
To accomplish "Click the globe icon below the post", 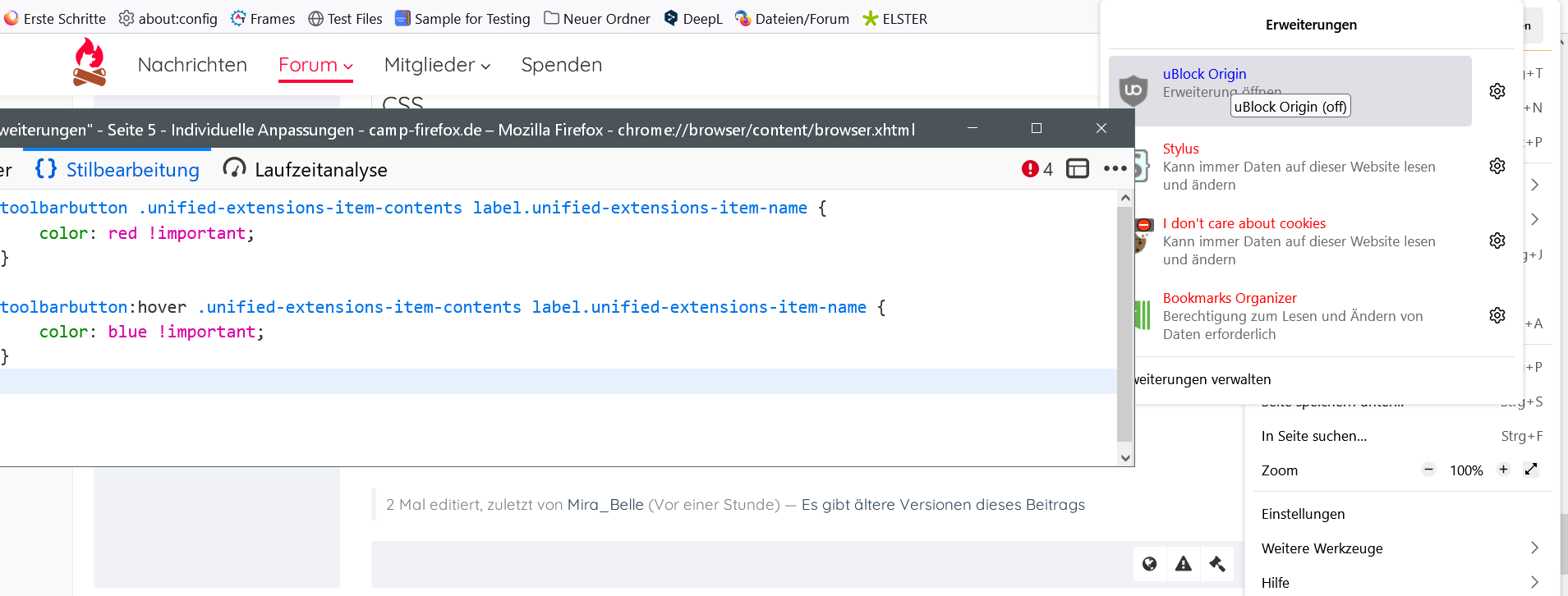I will pyautogui.click(x=1149, y=564).
